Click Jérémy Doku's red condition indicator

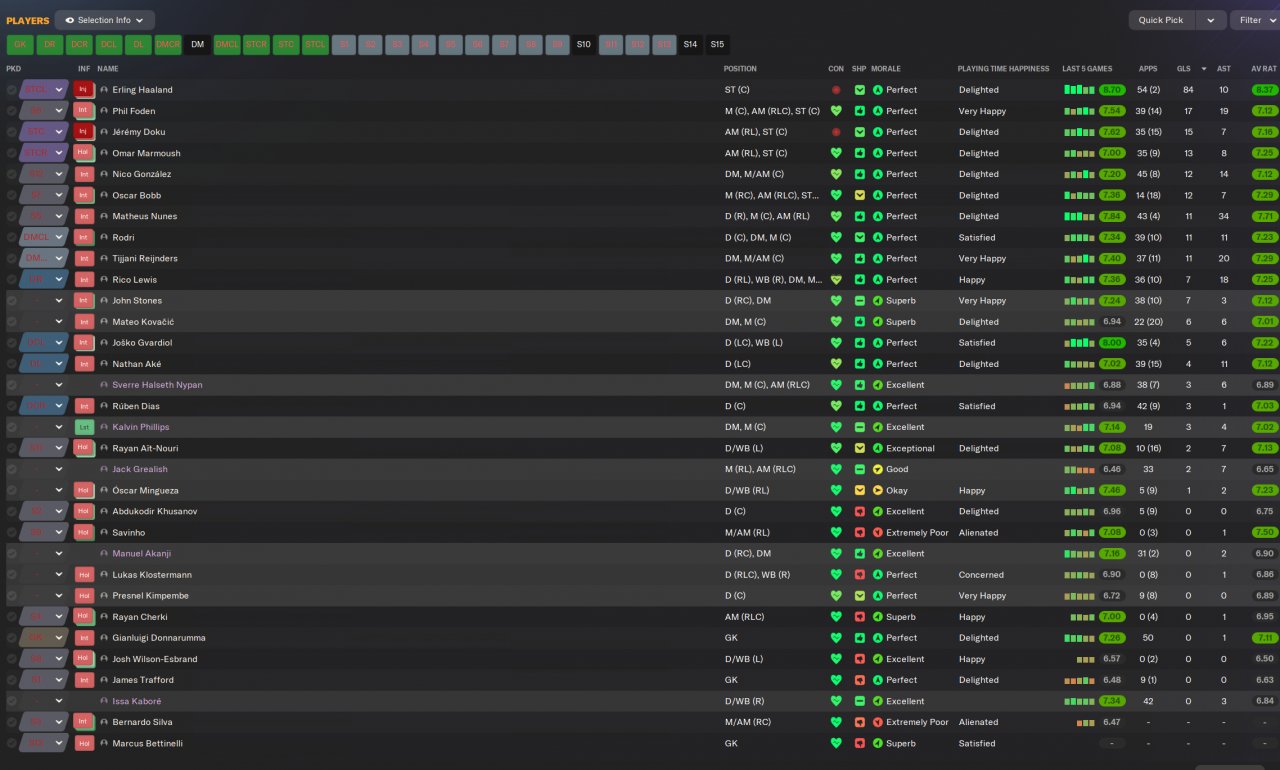tap(836, 132)
